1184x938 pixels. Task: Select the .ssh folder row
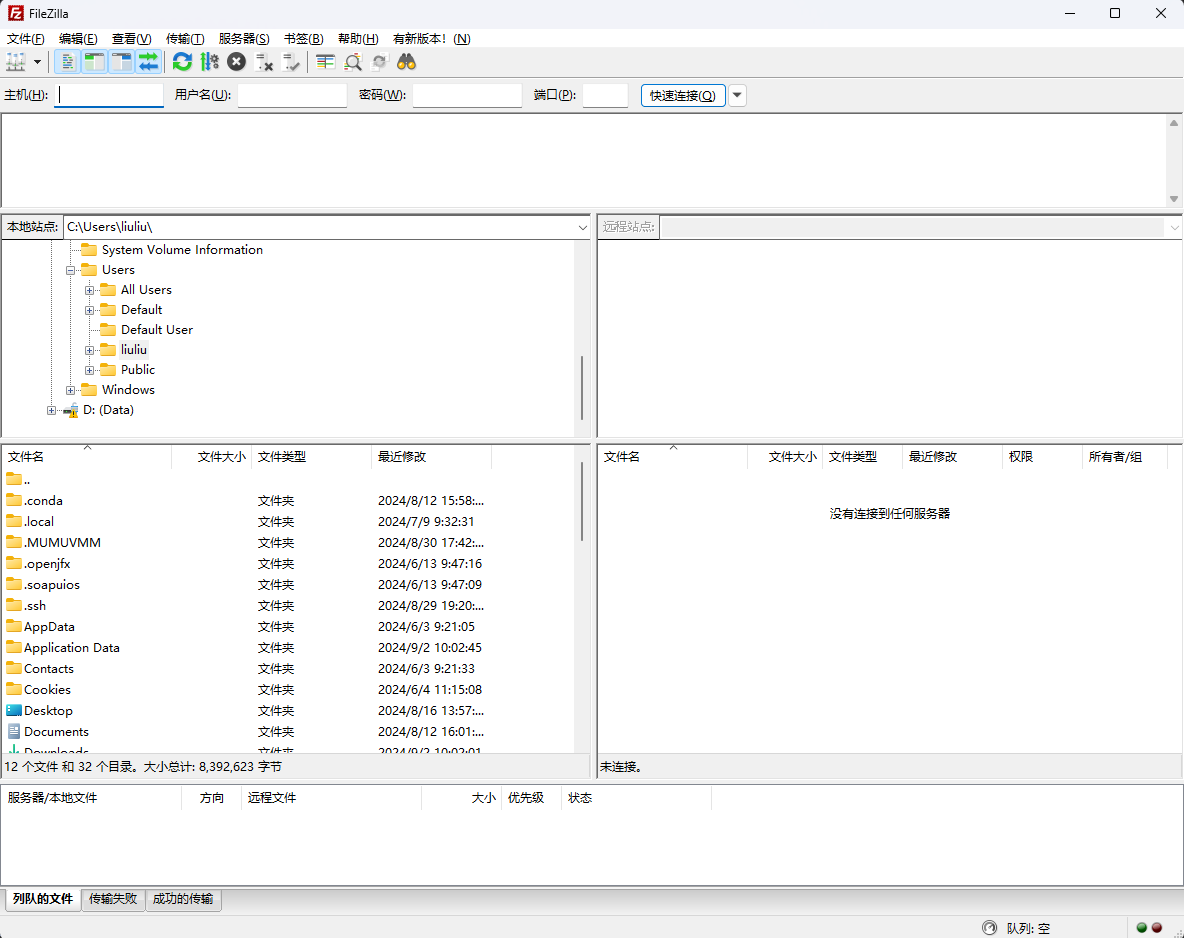pyautogui.click(x=287, y=606)
